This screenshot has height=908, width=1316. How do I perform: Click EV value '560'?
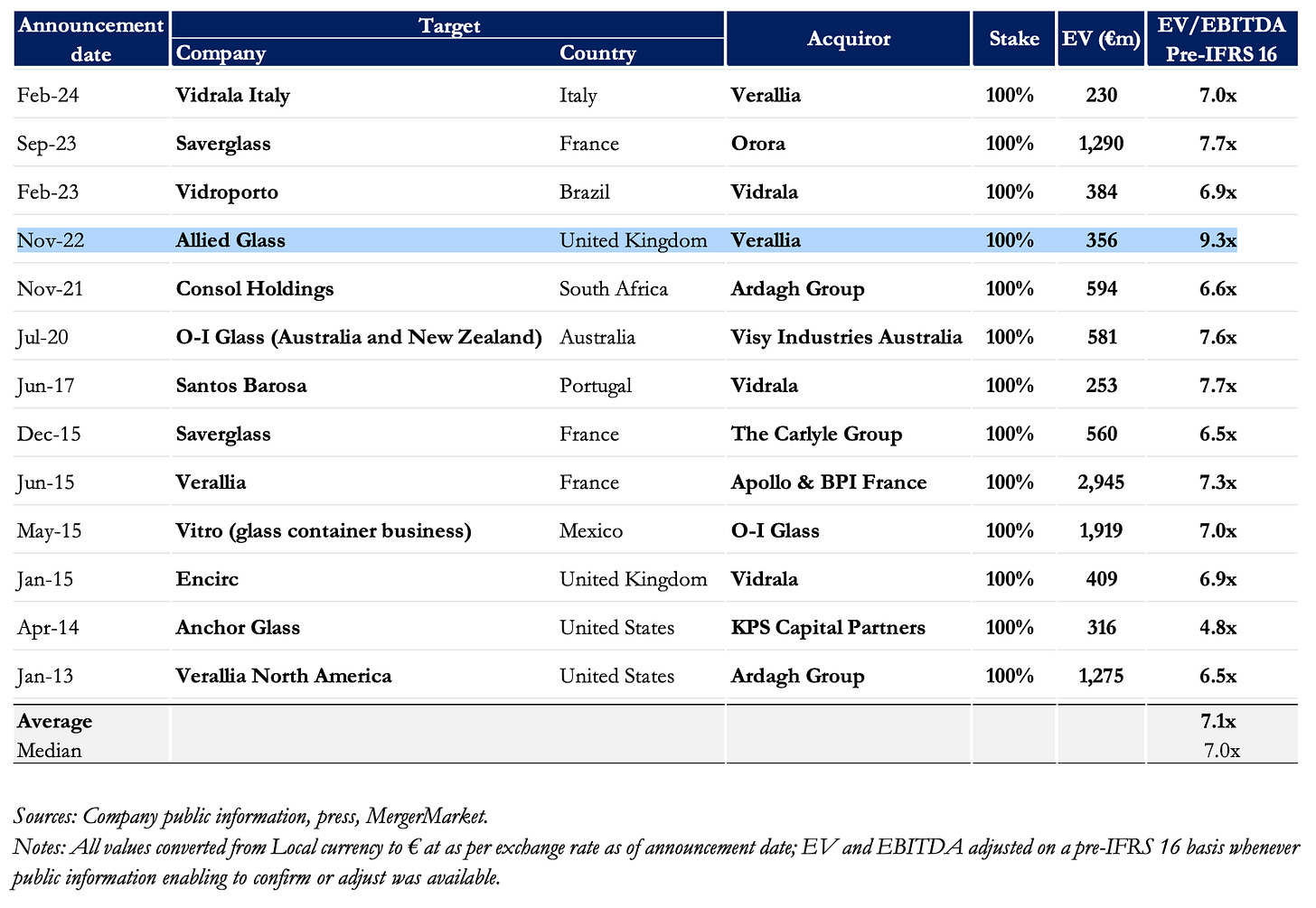(1102, 434)
